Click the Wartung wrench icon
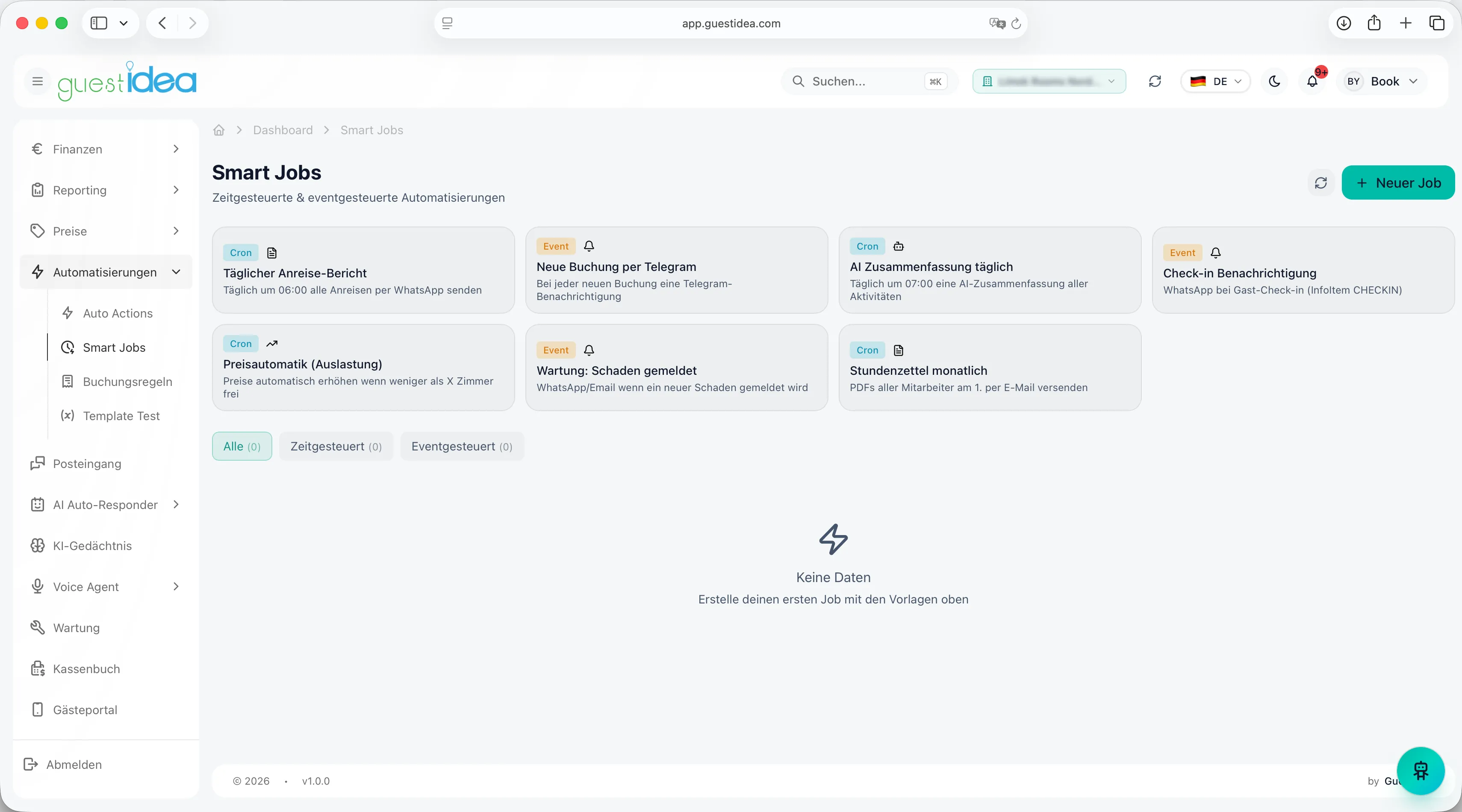Image resolution: width=1462 pixels, height=812 pixels. tap(38, 627)
